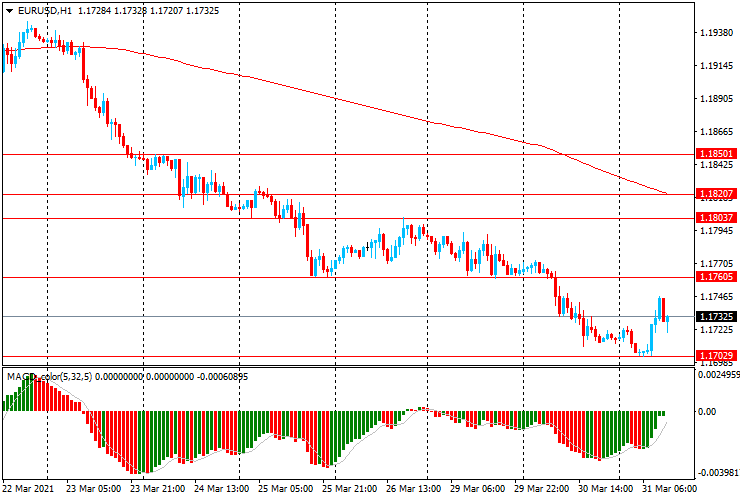Click the 29 Mar 06:00 time label

click(478, 488)
